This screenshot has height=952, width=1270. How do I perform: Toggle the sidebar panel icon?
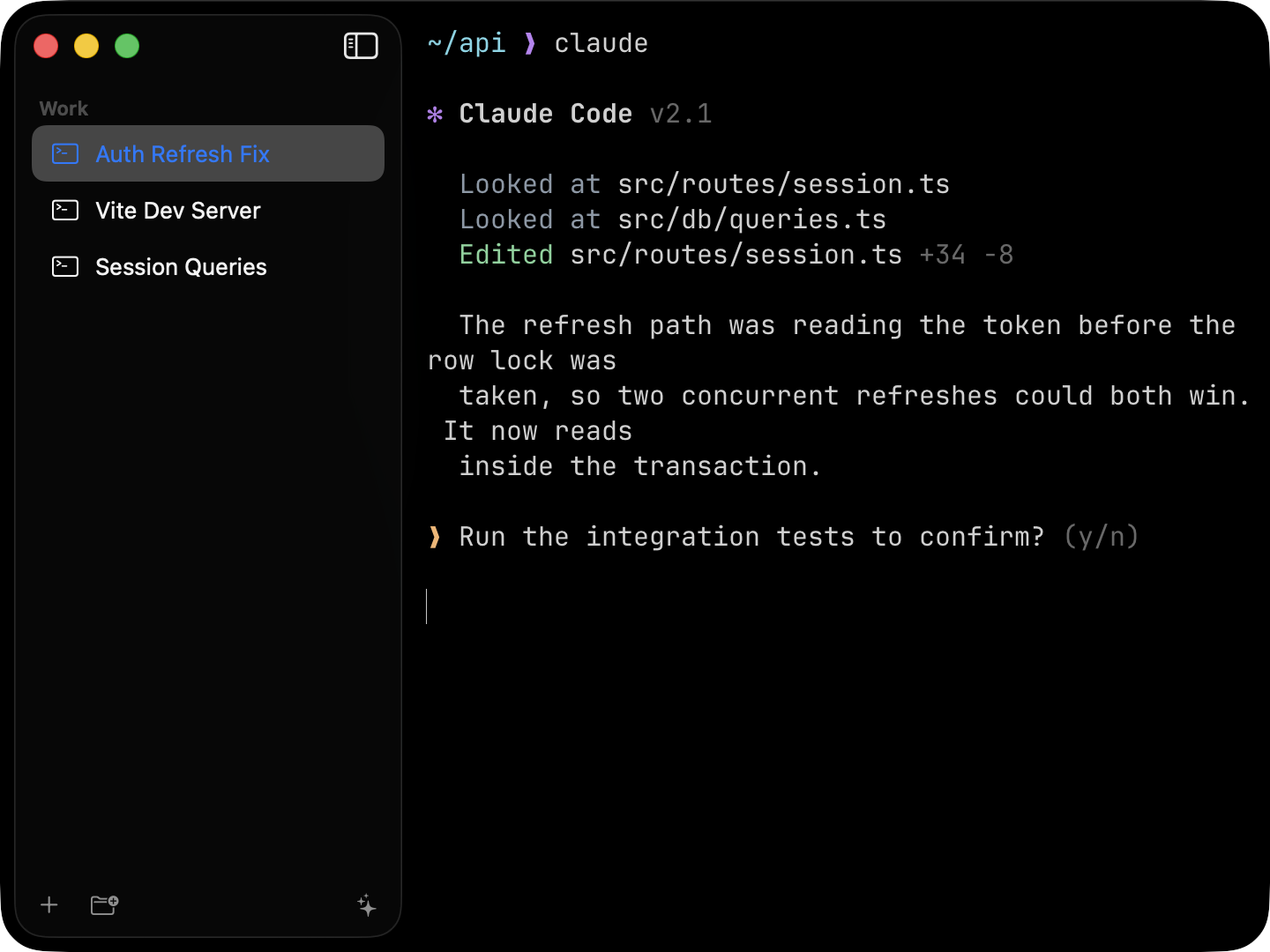[x=361, y=46]
